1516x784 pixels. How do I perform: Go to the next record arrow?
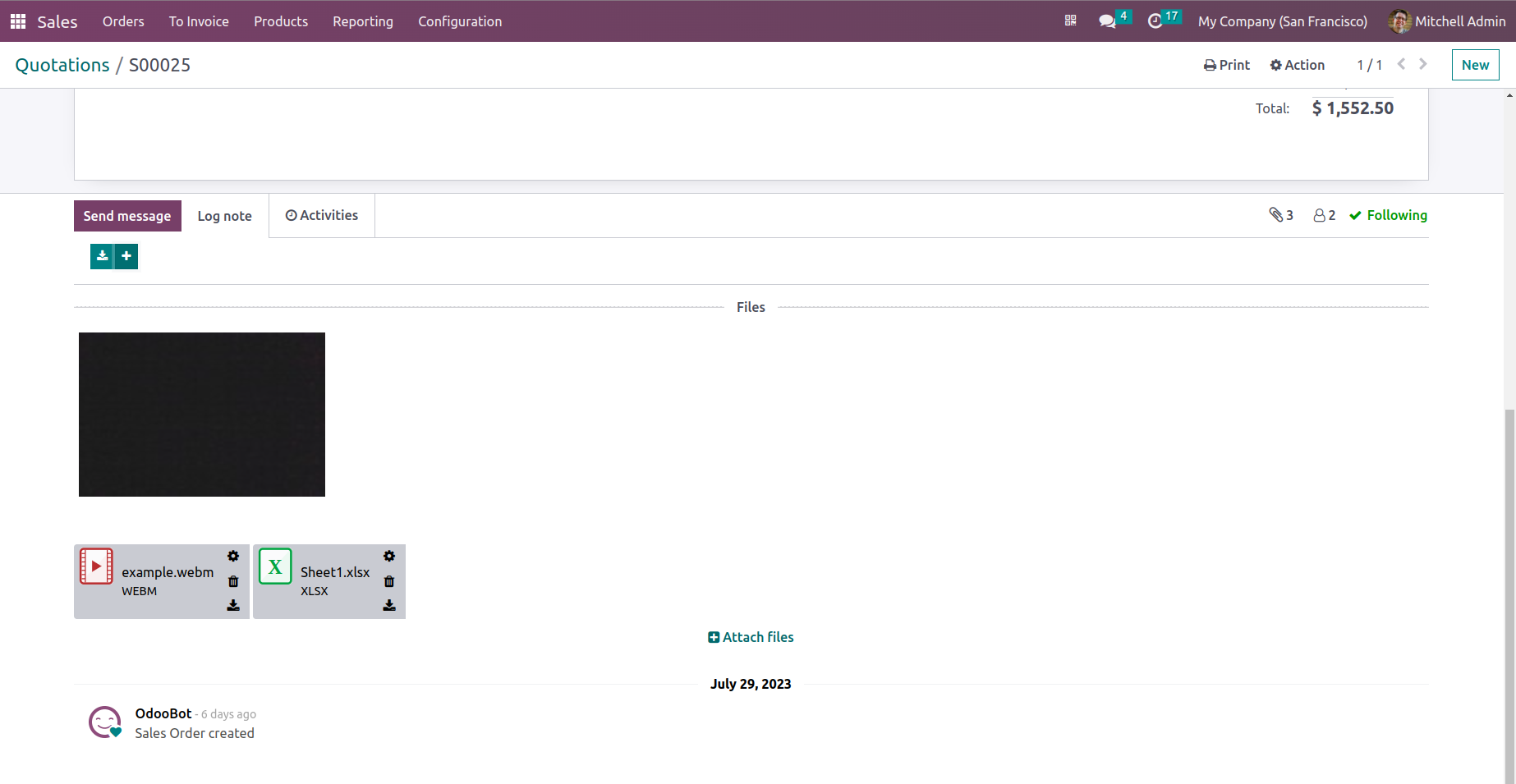[x=1422, y=64]
